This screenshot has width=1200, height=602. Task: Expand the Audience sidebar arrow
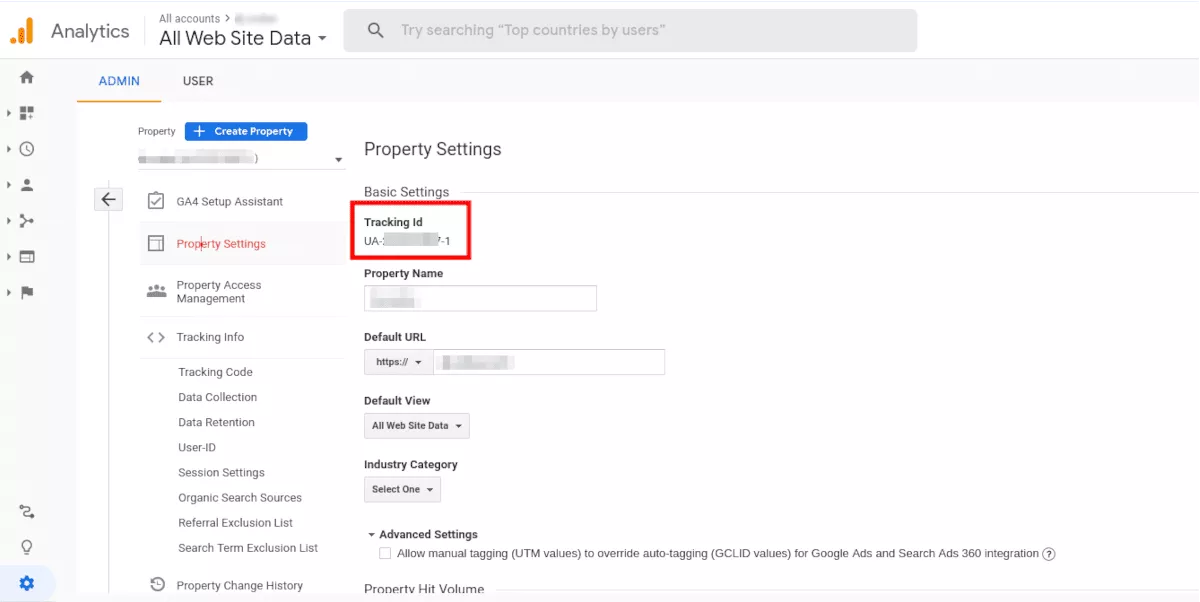click(x=9, y=185)
